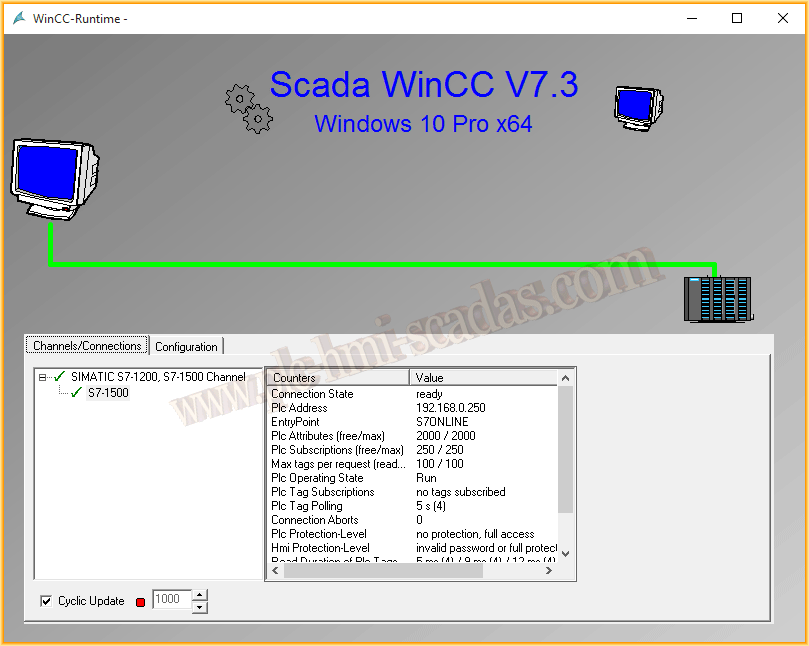Click the large computer monitor icon
Viewport: 809px width, 646px height.
click(53, 177)
